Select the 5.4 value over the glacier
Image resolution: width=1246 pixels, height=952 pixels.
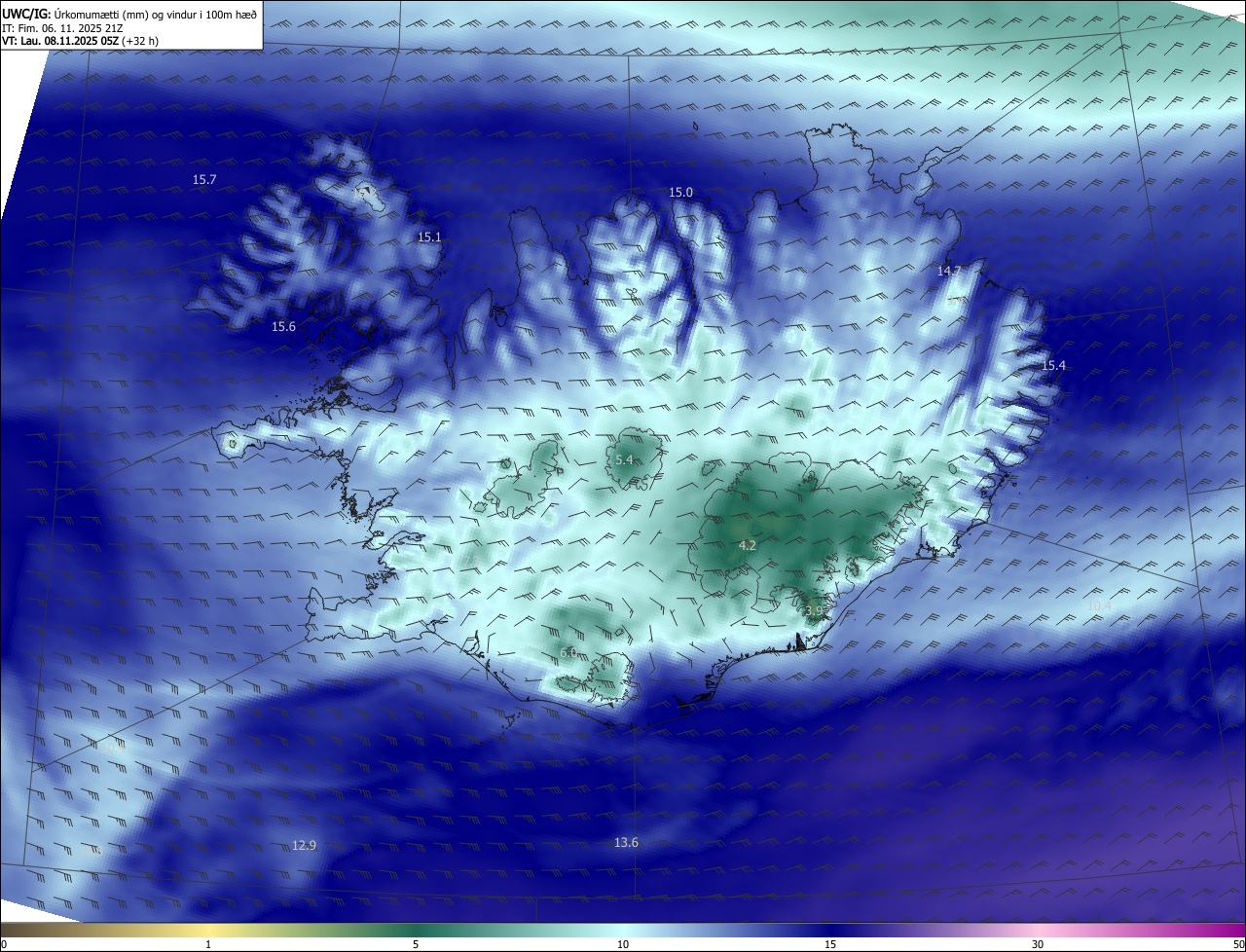tap(625, 459)
